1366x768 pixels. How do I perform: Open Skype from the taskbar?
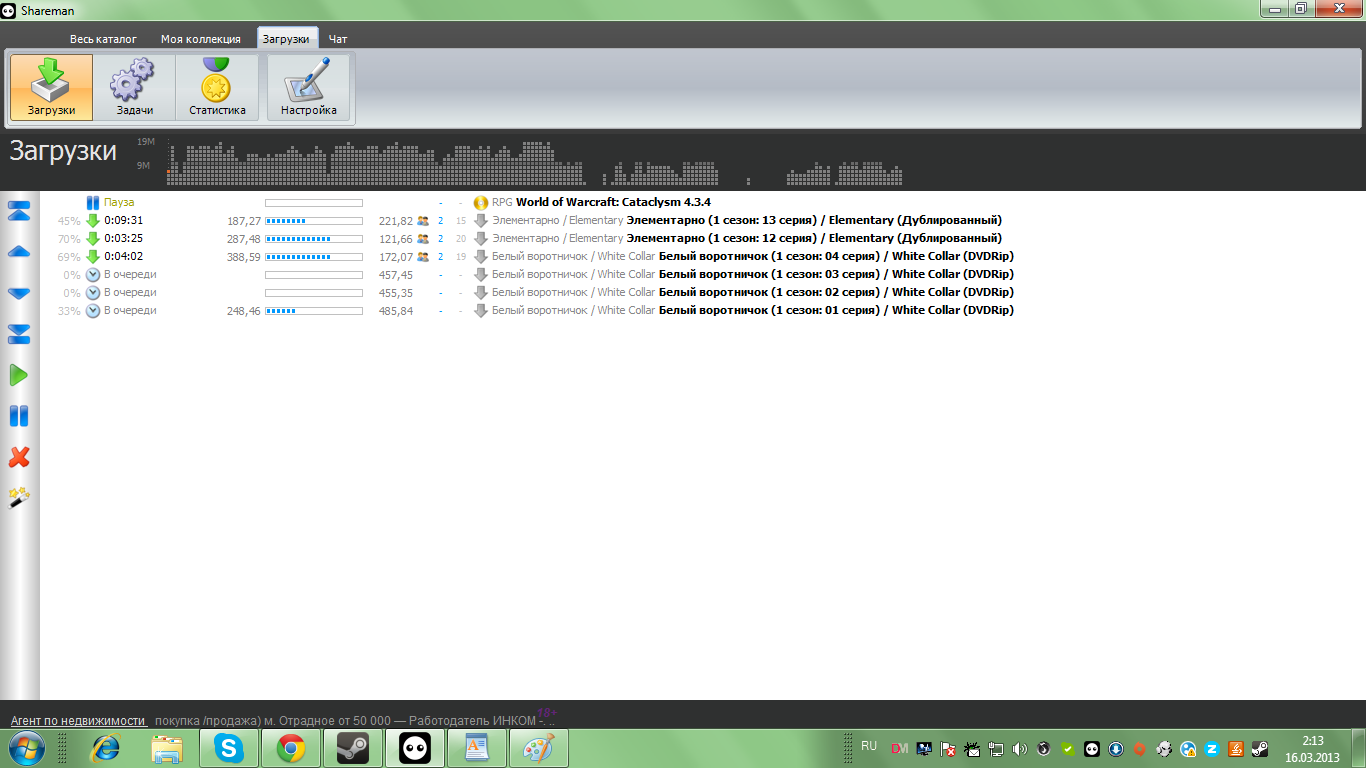[229, 748]
